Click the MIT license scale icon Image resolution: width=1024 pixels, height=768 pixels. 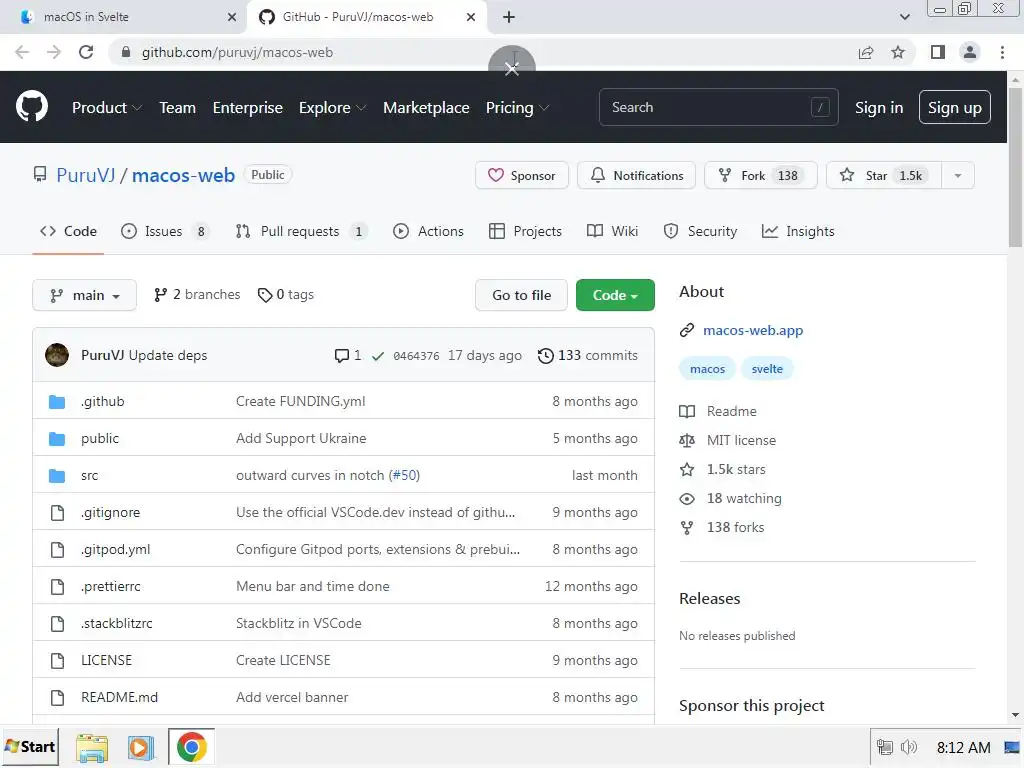click(687, 441)
